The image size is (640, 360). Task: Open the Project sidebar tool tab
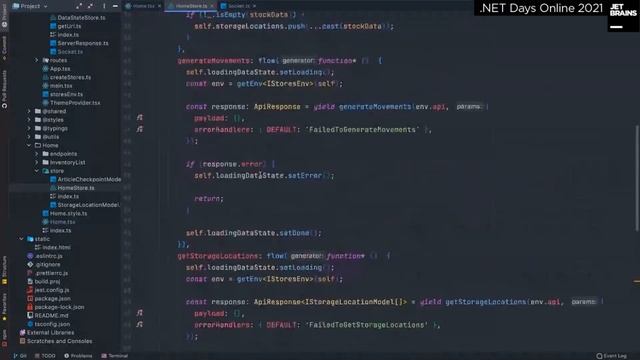pyautogui.click(x=4, y=16)
